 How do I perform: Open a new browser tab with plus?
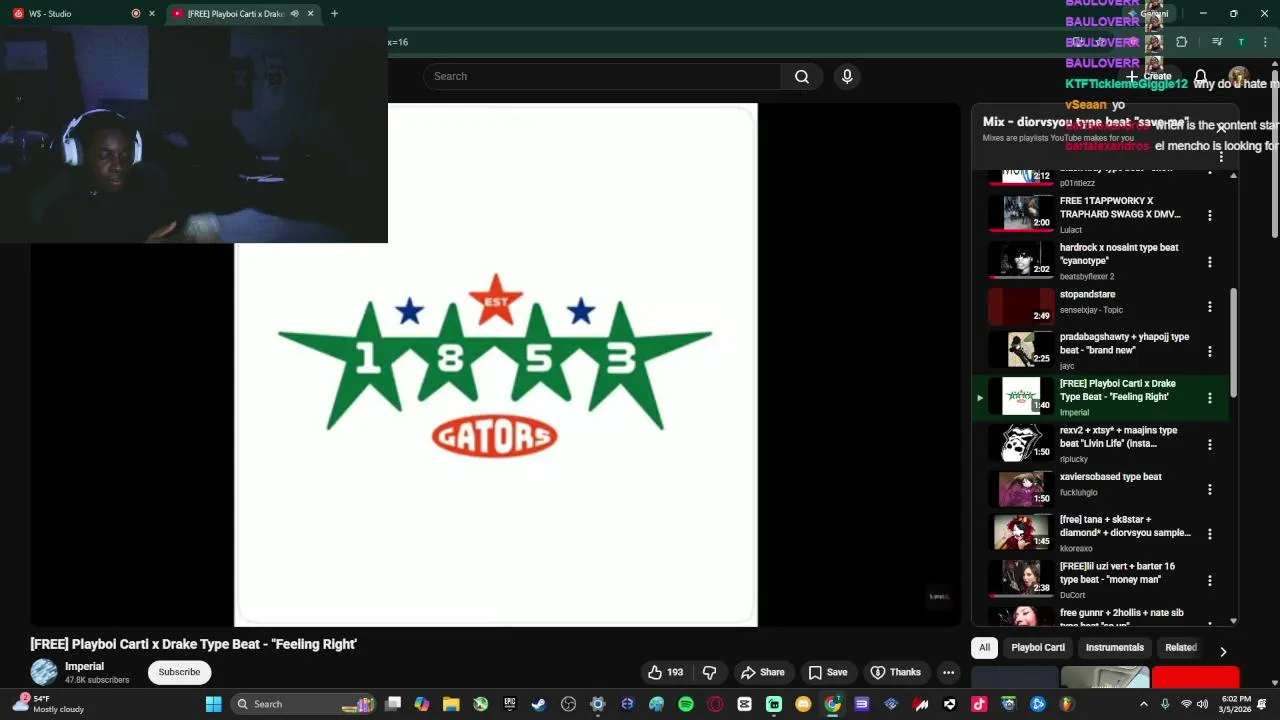[x=334, y=13]
